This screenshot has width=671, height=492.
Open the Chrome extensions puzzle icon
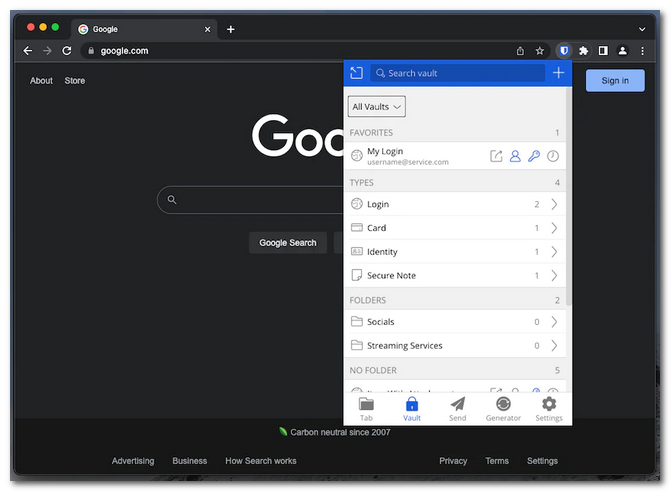click(583, 51)
